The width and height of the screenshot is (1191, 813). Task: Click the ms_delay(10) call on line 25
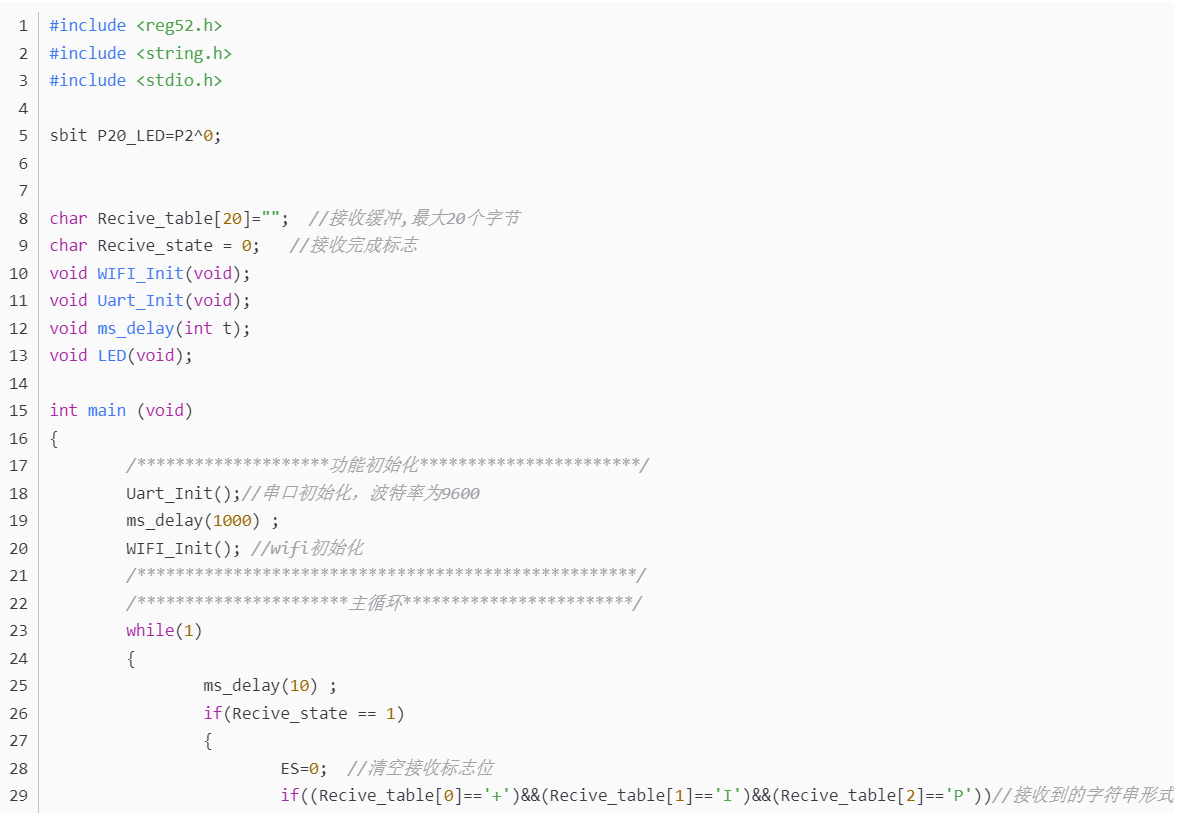pyautogui.click(x=261, y=685)
